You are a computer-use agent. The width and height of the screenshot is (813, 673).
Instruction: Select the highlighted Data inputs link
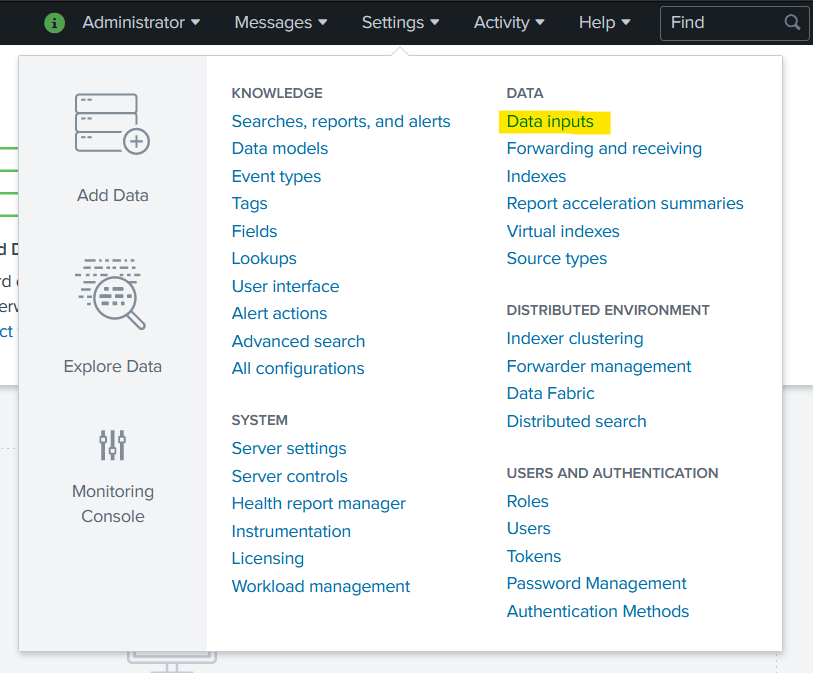click(x=550, y=121)
